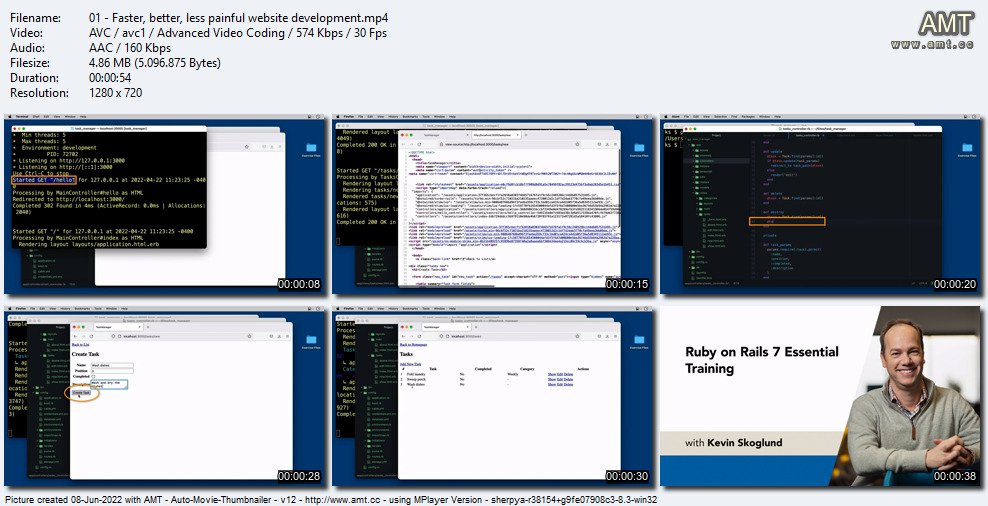
Task: Open Bookmarks menu in 00:00:30 thumbnail
Action: (410, 309)
